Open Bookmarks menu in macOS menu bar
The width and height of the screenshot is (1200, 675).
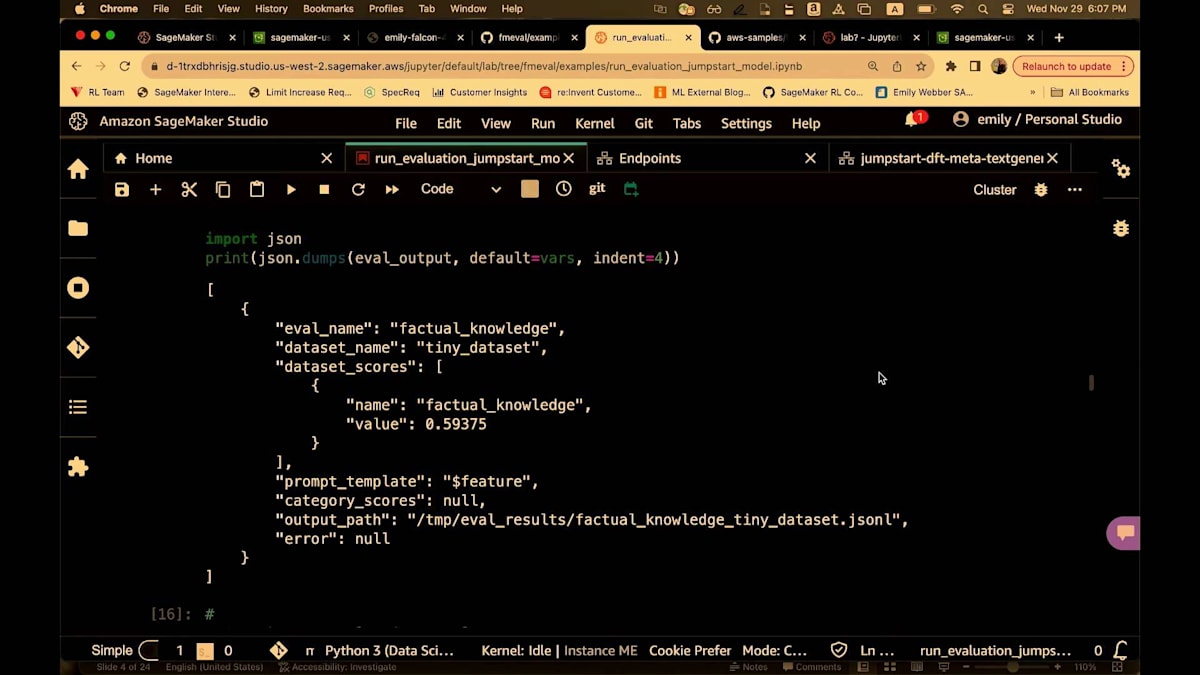[x=328, y=9]
